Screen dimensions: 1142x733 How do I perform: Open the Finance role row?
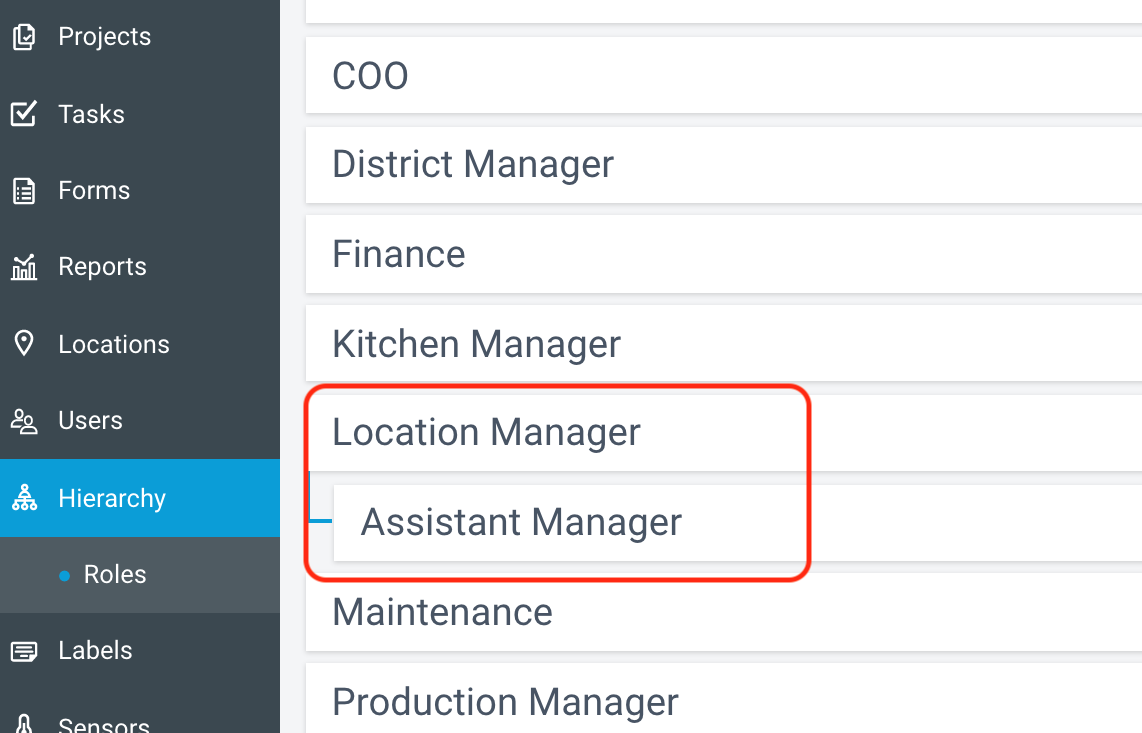pyautogui.click(x=724, y=254)
